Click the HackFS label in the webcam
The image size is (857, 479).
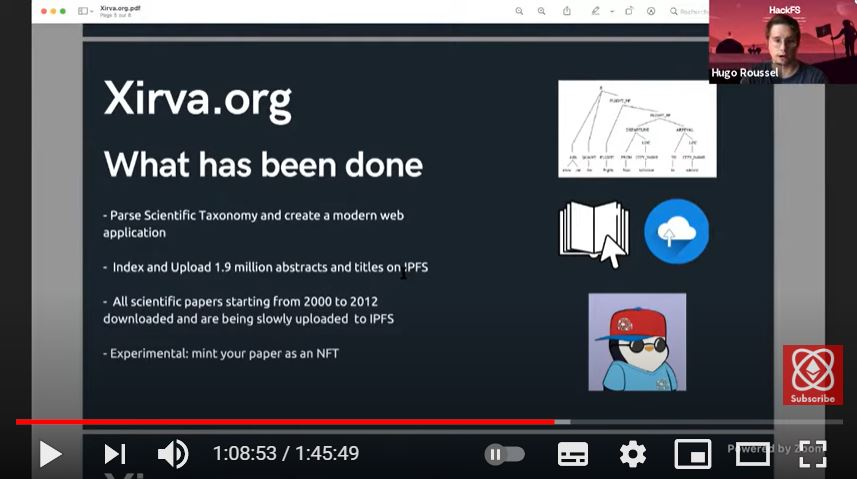[x=784, y=10]
